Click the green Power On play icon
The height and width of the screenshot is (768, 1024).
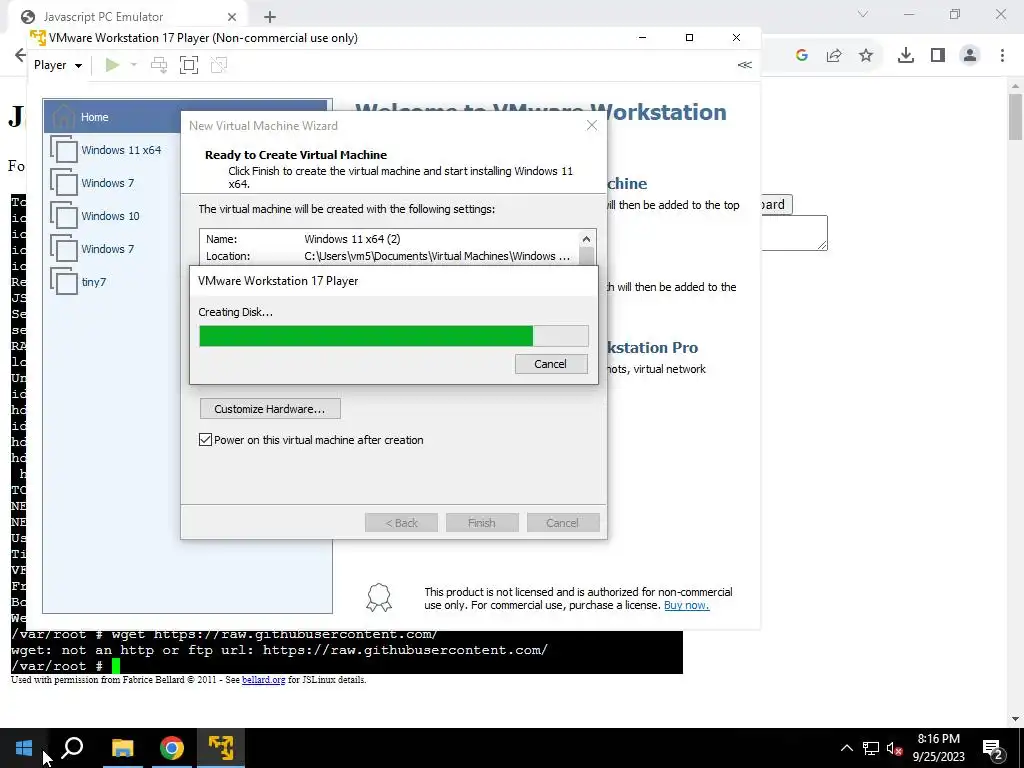point(112,65)
